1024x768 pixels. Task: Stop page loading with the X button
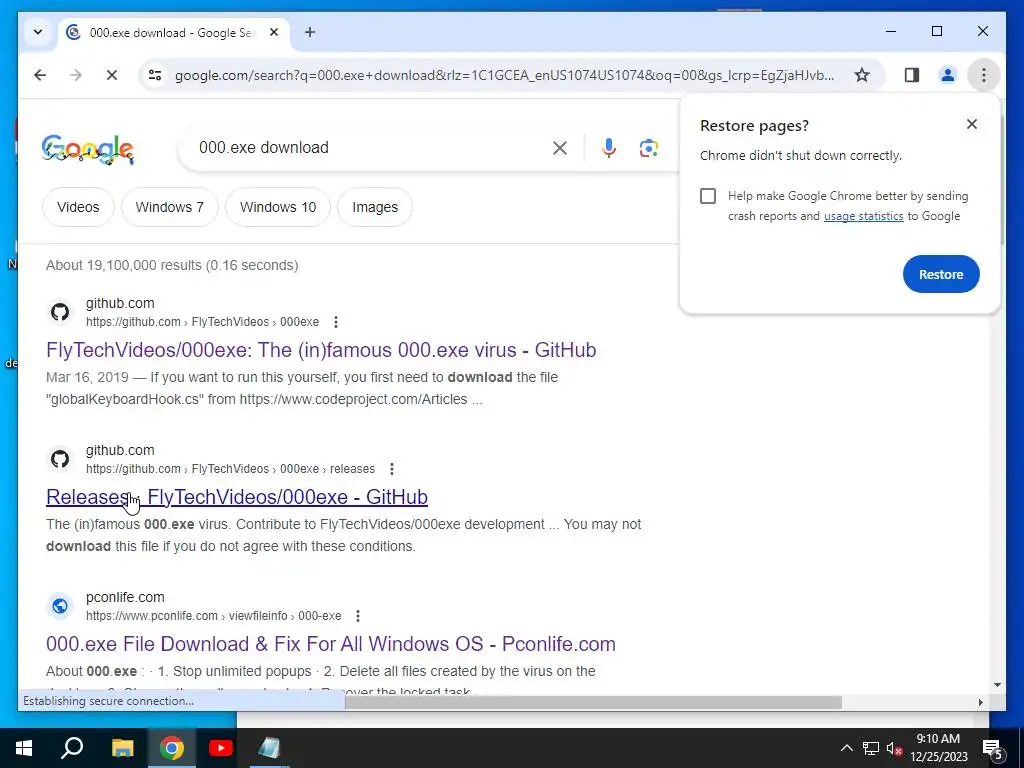pos(112,75)
